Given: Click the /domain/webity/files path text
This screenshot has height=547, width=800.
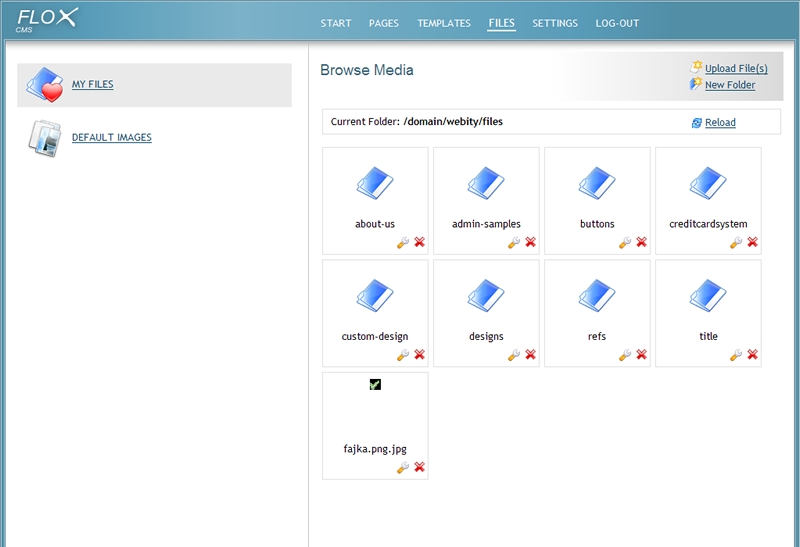Looking at the screenshot, I should pyautogui.click(x=453, y=121).
